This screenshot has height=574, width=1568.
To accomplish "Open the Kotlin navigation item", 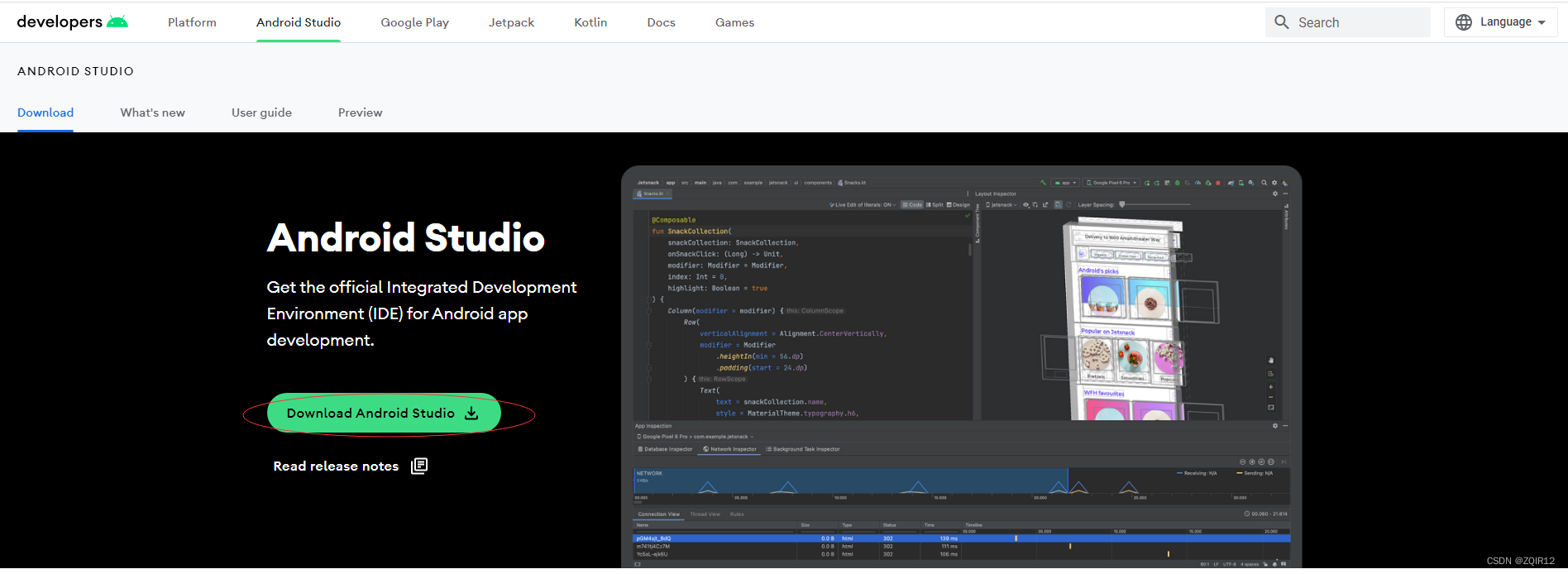I will coord(590,22).
